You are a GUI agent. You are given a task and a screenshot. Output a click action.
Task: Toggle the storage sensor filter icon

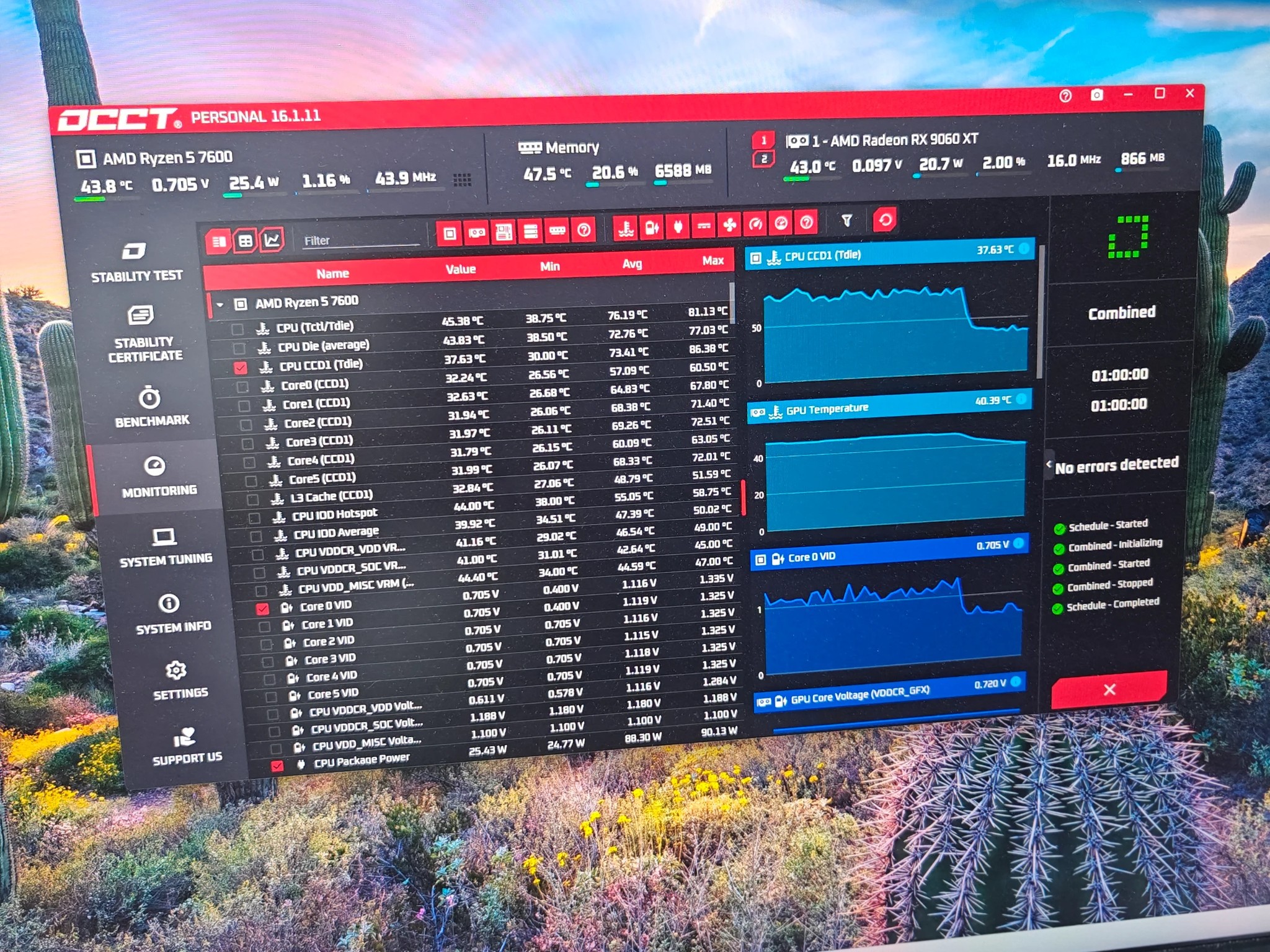click(x=531, y=231)
